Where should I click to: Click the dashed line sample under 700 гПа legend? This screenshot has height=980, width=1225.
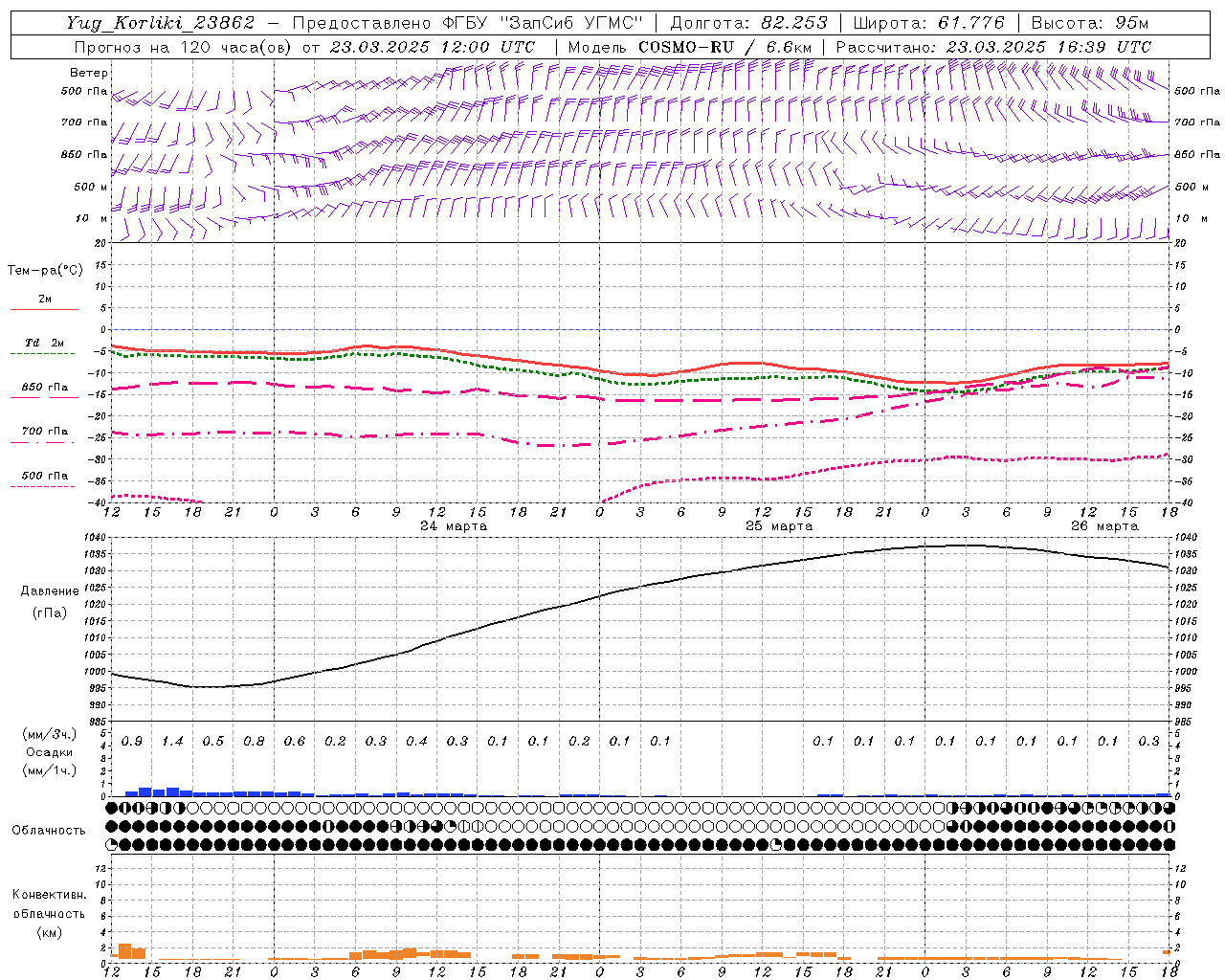[x=44, y=442]
